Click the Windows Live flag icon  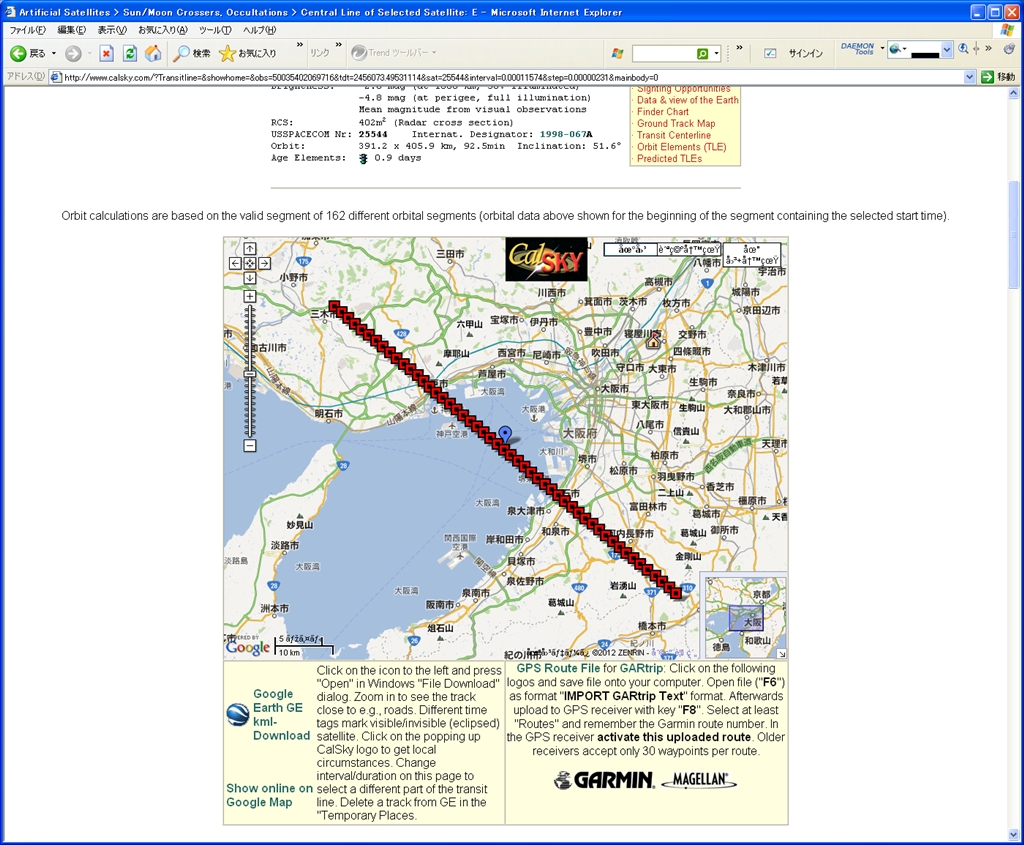(x=617, y=54)
